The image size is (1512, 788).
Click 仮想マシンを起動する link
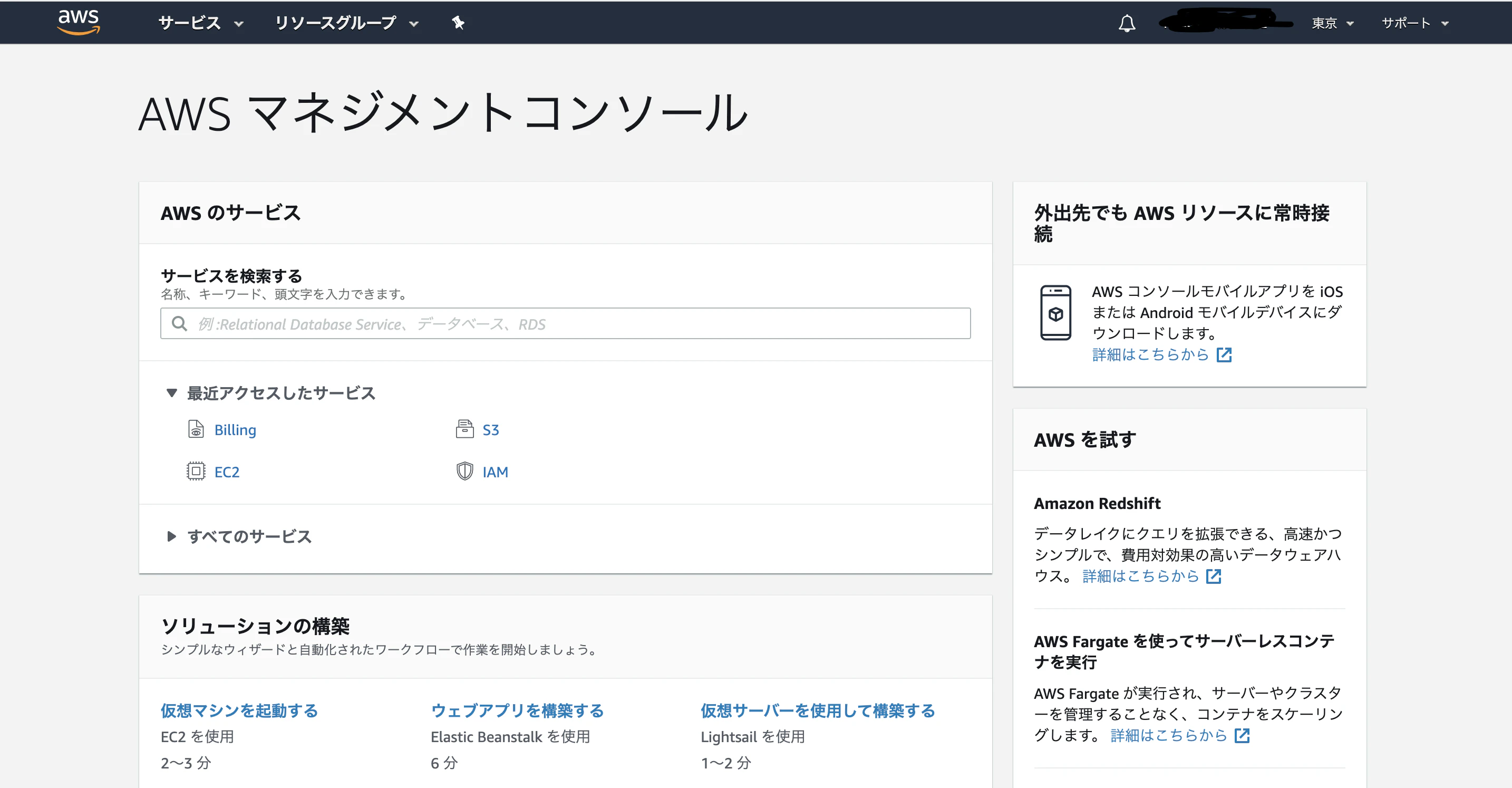point(239,710)
